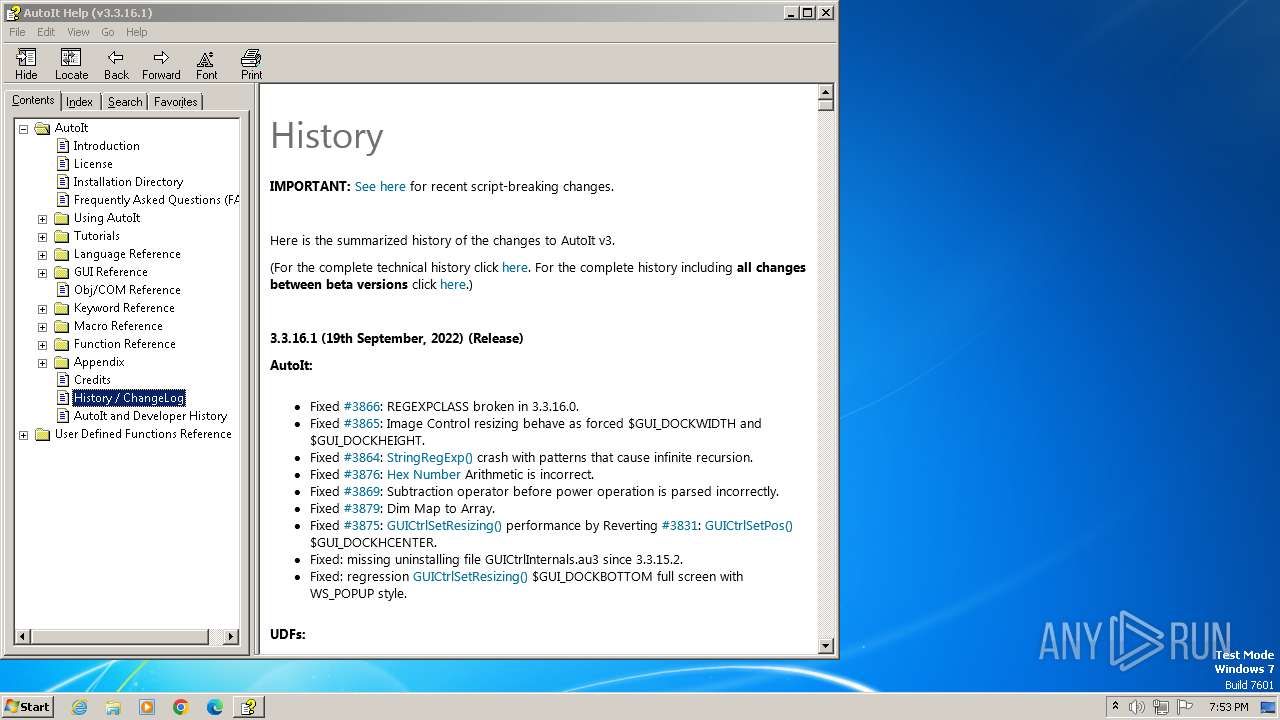Open the GUICtrlSetPos() link

click(748, 525)
